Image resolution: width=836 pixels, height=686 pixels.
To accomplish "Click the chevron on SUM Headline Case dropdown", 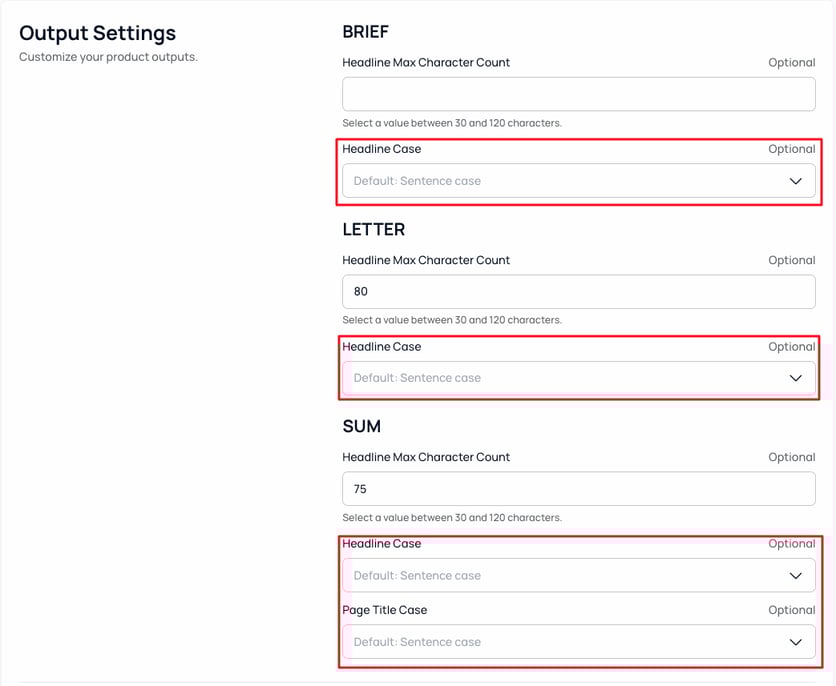I will [x=796, y=575].
